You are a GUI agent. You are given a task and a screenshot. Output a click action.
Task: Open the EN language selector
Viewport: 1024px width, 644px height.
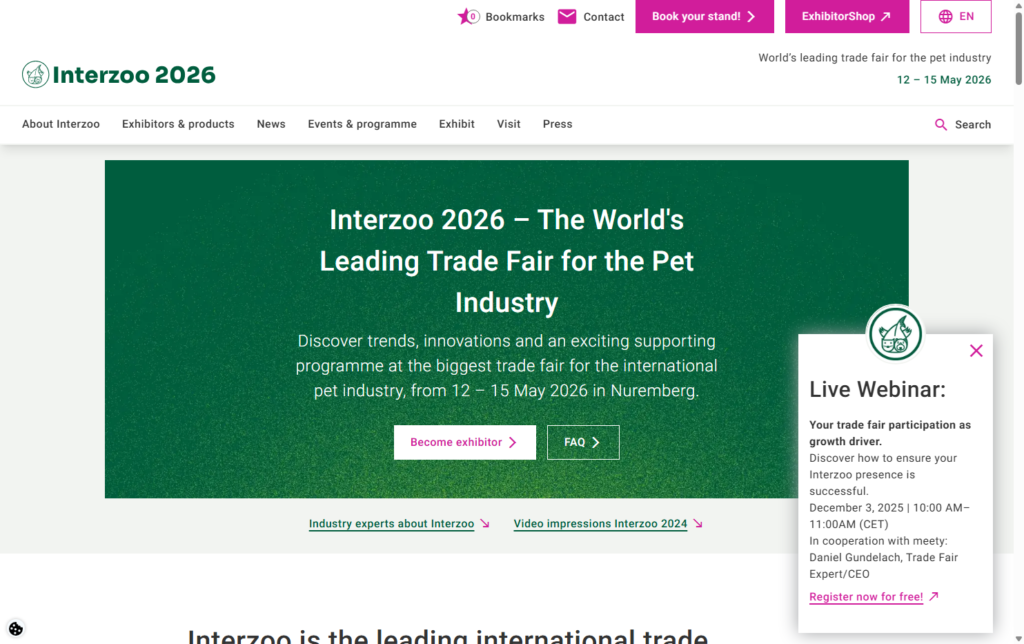pyautogui.click(x=956, y=17)
